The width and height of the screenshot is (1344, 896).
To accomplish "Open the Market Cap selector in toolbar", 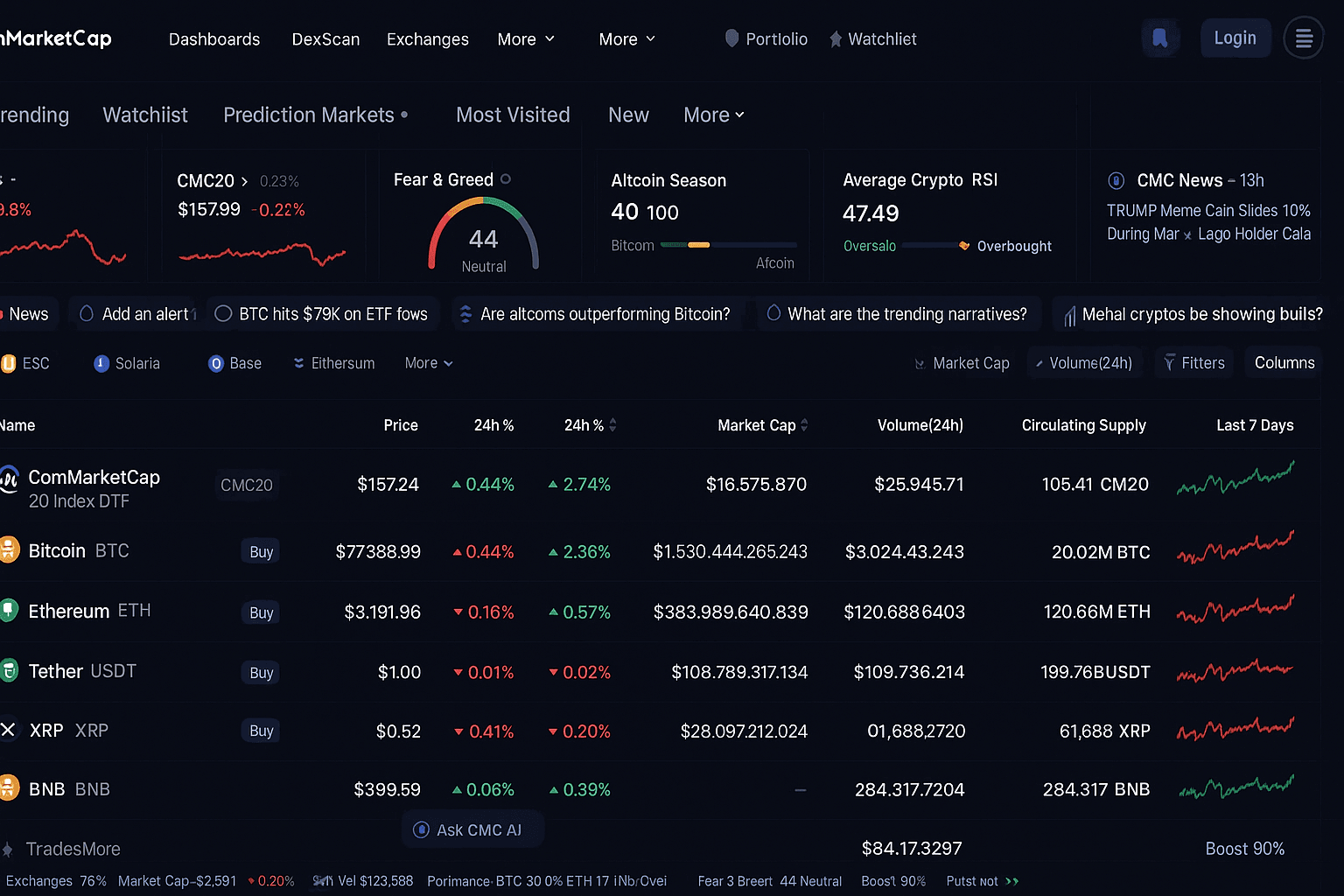I will [962, 363].
